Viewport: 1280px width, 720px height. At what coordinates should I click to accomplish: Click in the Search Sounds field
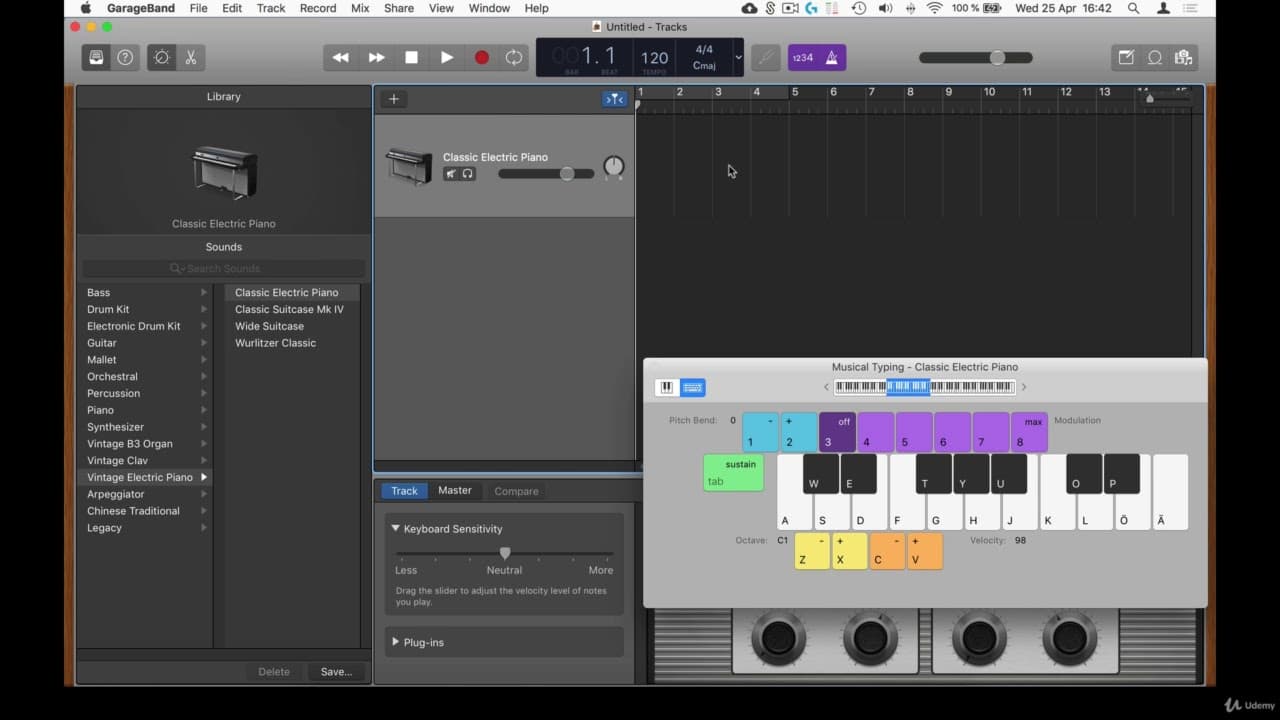(224, 268)
